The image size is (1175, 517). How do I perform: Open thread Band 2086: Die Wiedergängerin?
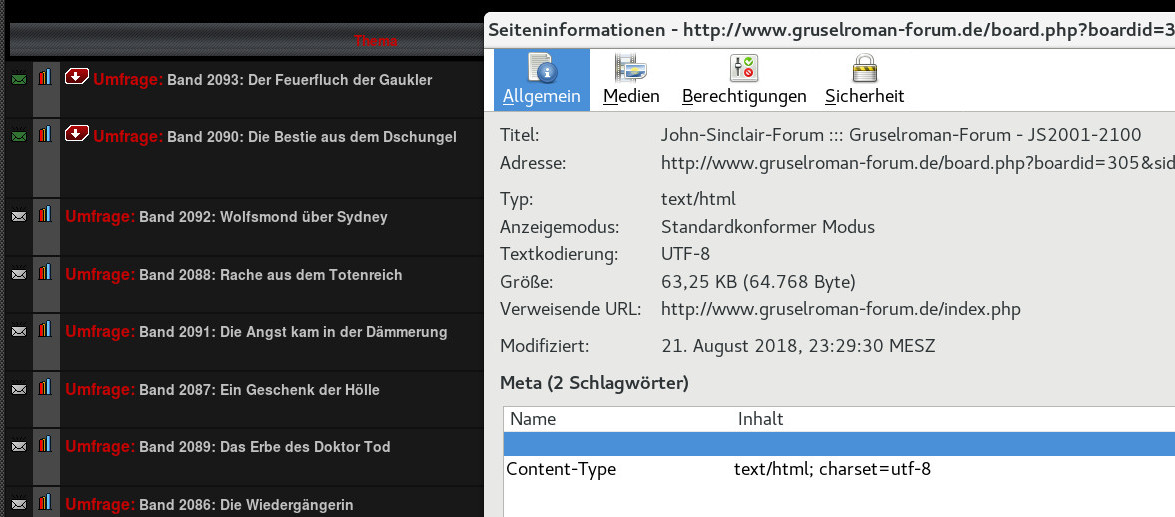246,504
